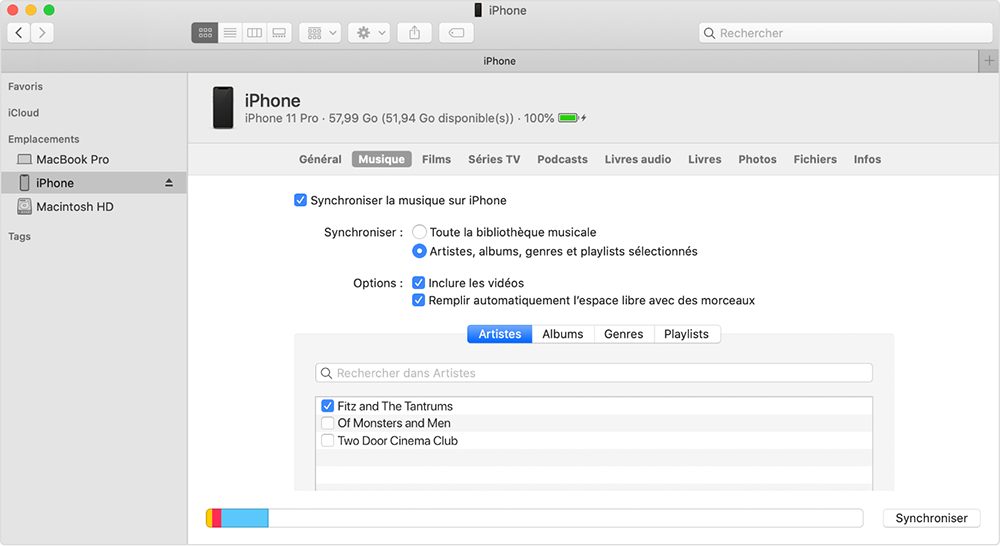Image resolution: width=1000 pixels, height=546 pixels.
Task: Select Toute la bibliothèque musicale option
Action: pos(420,232)
